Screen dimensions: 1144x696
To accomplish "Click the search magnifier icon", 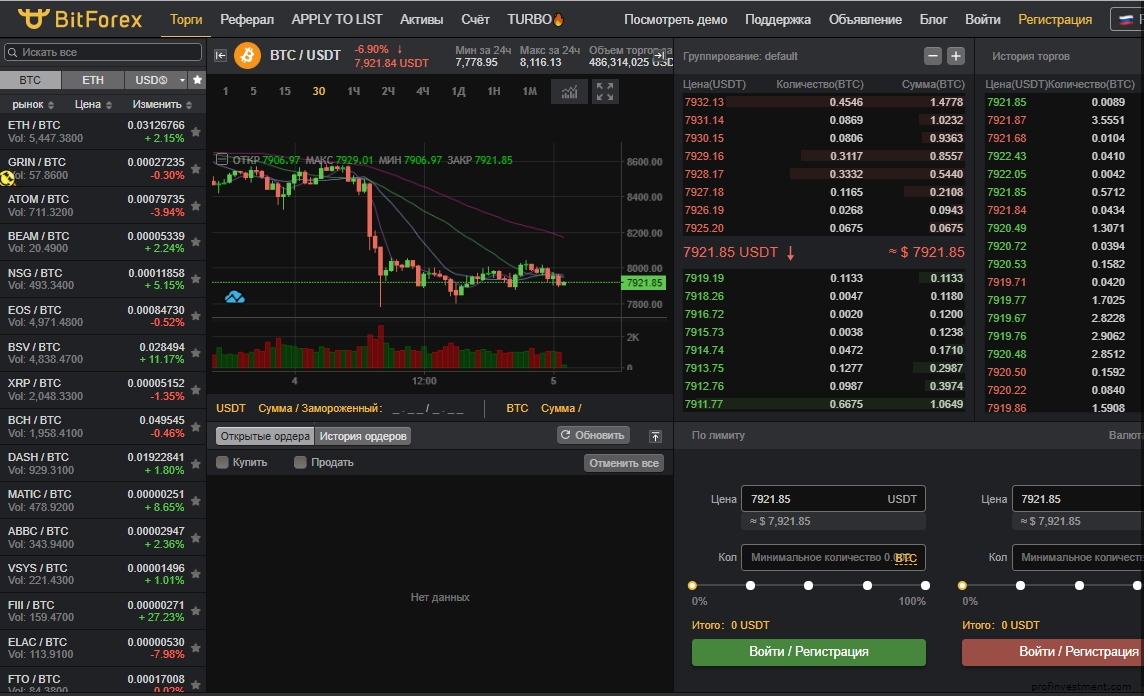I will [12, 53].
